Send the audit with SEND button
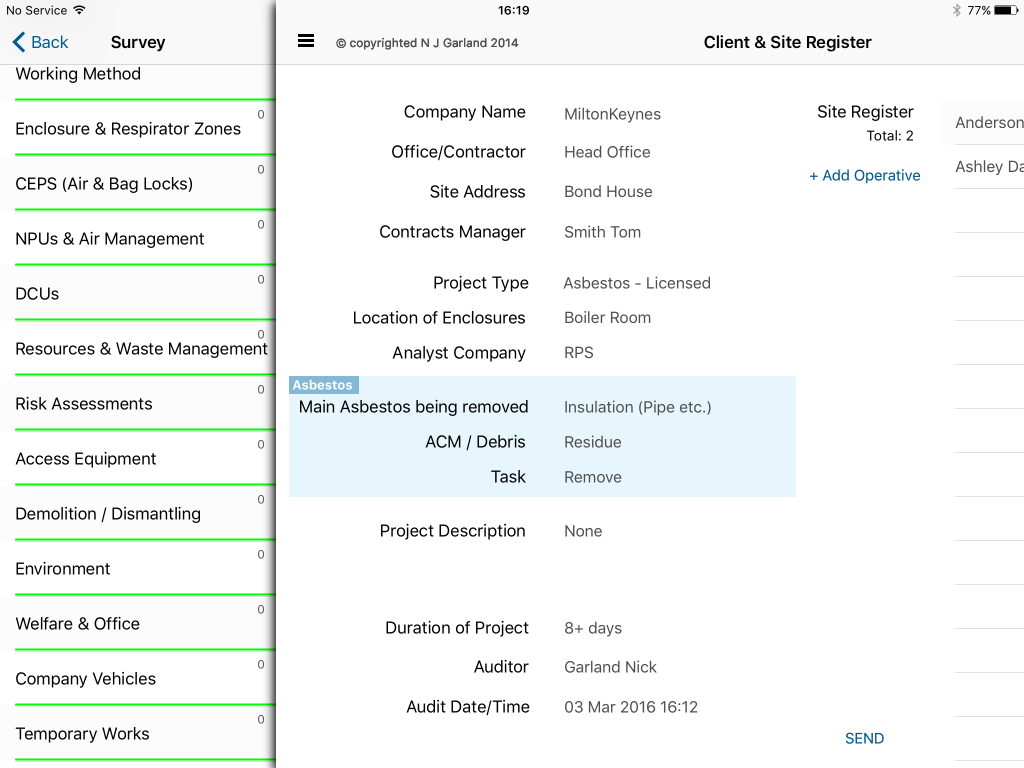1024x768 pixels. [864, 738]
